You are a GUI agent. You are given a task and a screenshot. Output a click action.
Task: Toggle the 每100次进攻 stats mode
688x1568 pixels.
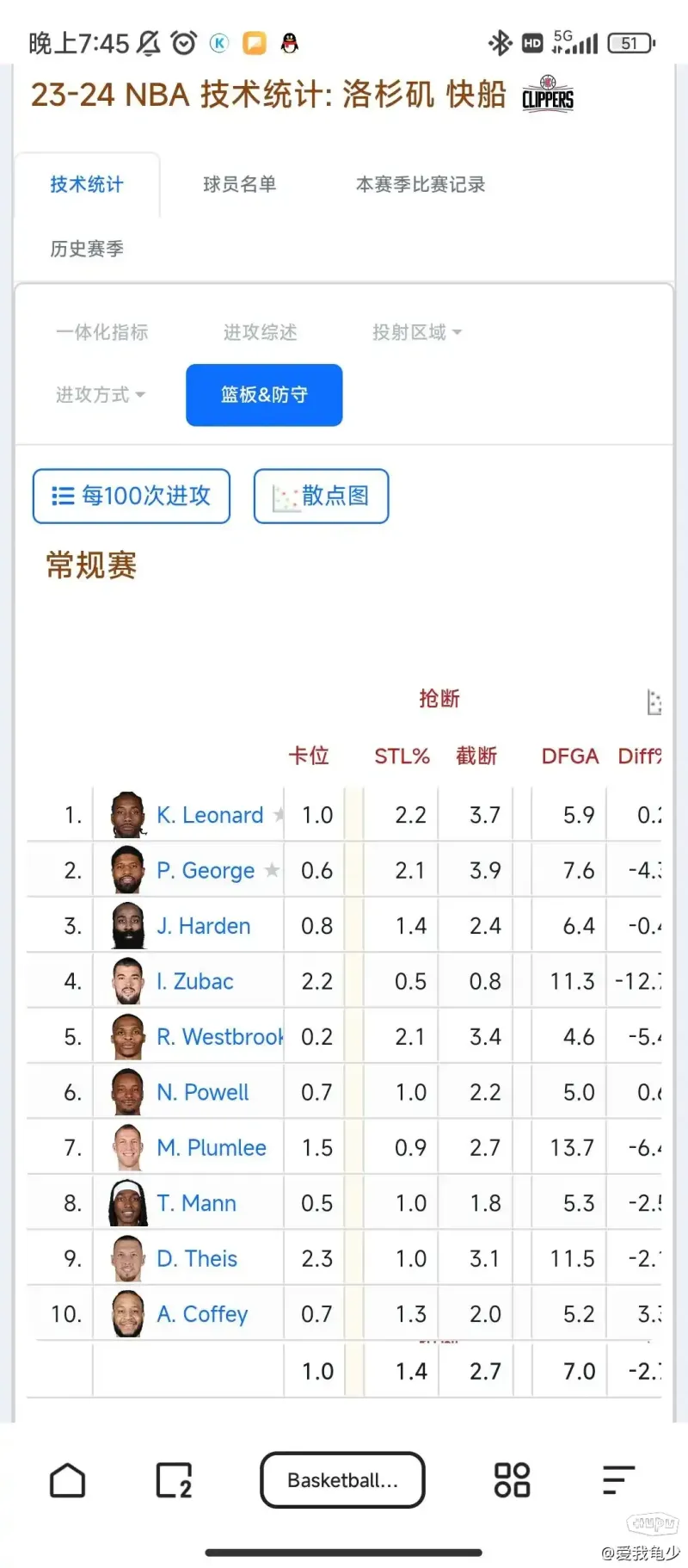point(132,496)
